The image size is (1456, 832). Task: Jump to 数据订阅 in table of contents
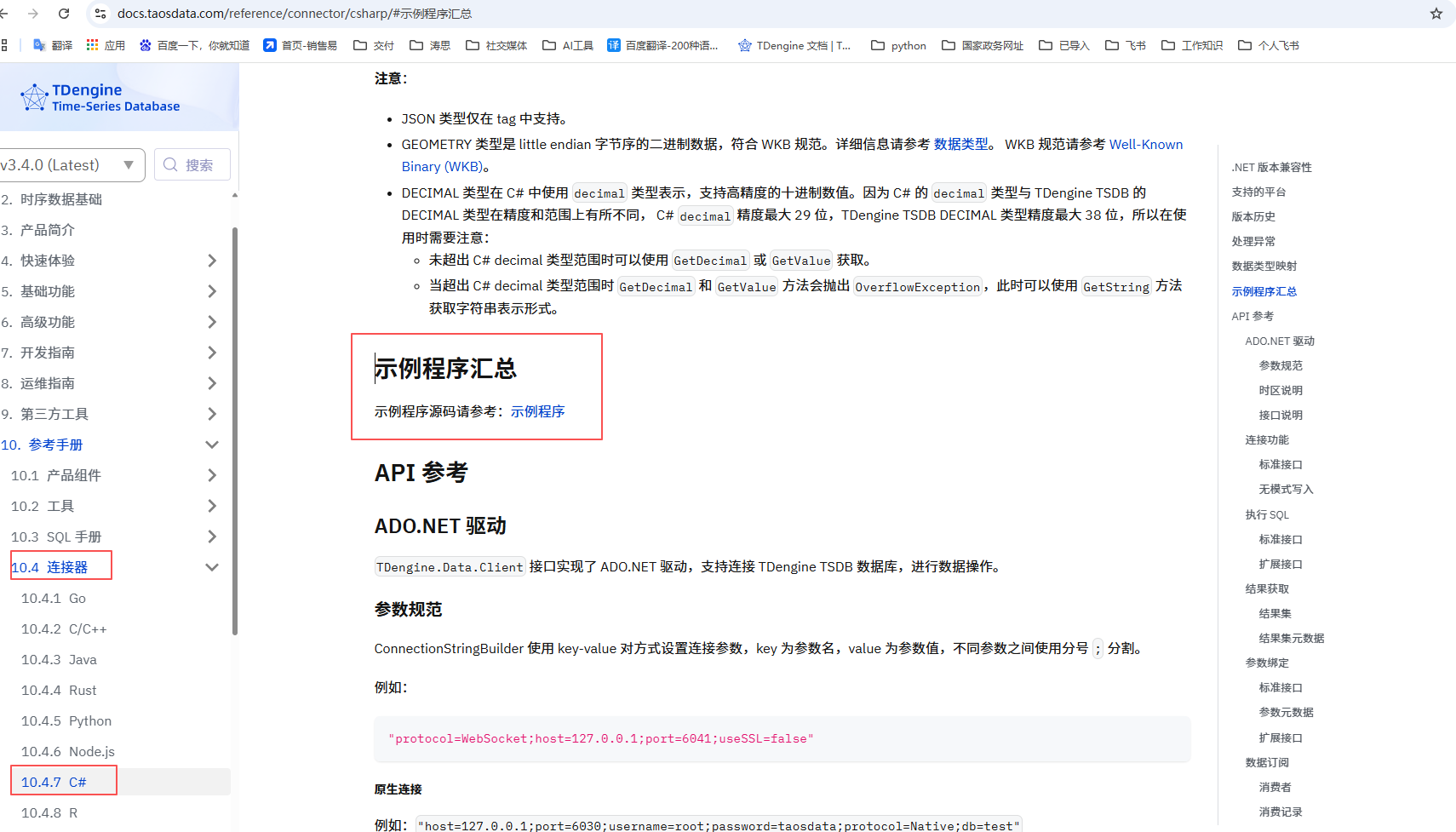[x=1267, y=762]
